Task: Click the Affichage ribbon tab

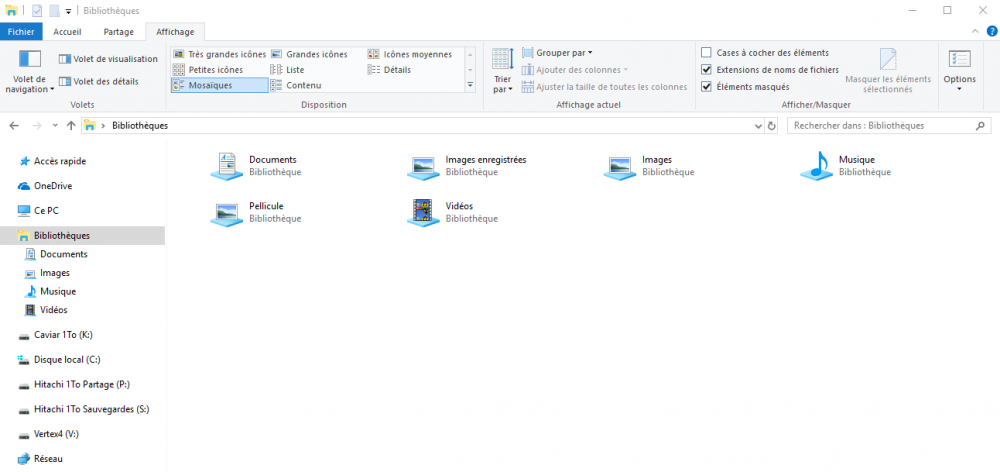Action: click(175, 31)
